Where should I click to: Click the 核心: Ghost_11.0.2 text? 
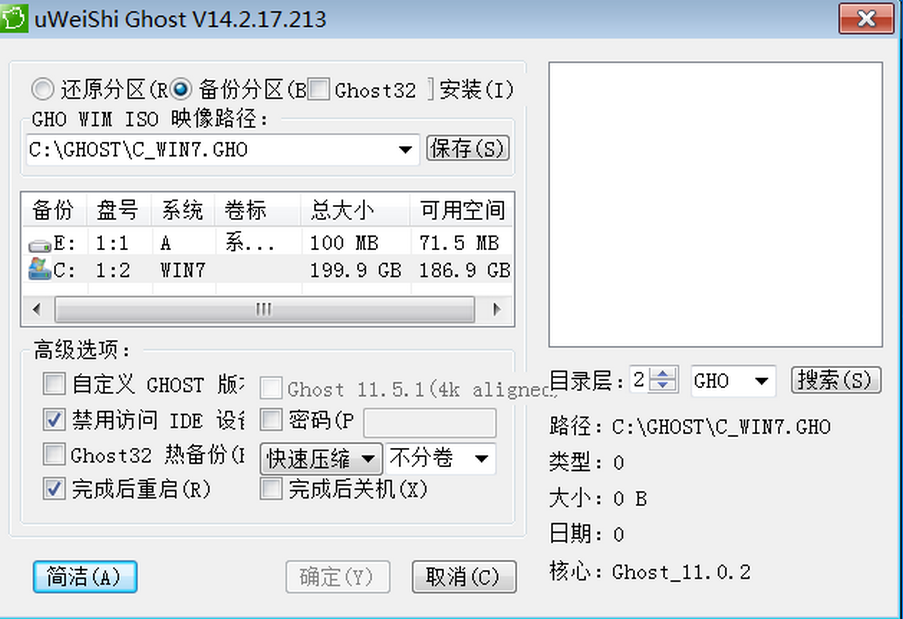pos(650,571)
